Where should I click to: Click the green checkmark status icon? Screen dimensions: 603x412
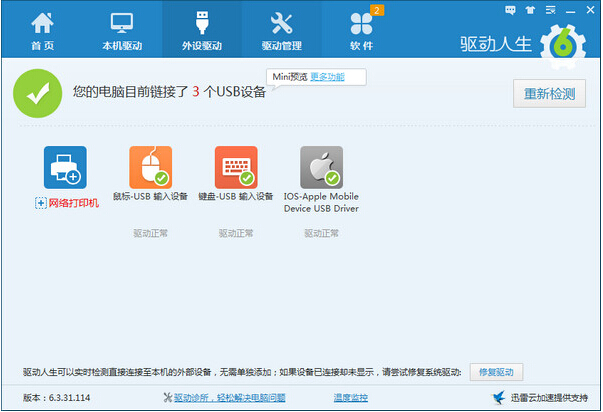click(x=35, y=94)
